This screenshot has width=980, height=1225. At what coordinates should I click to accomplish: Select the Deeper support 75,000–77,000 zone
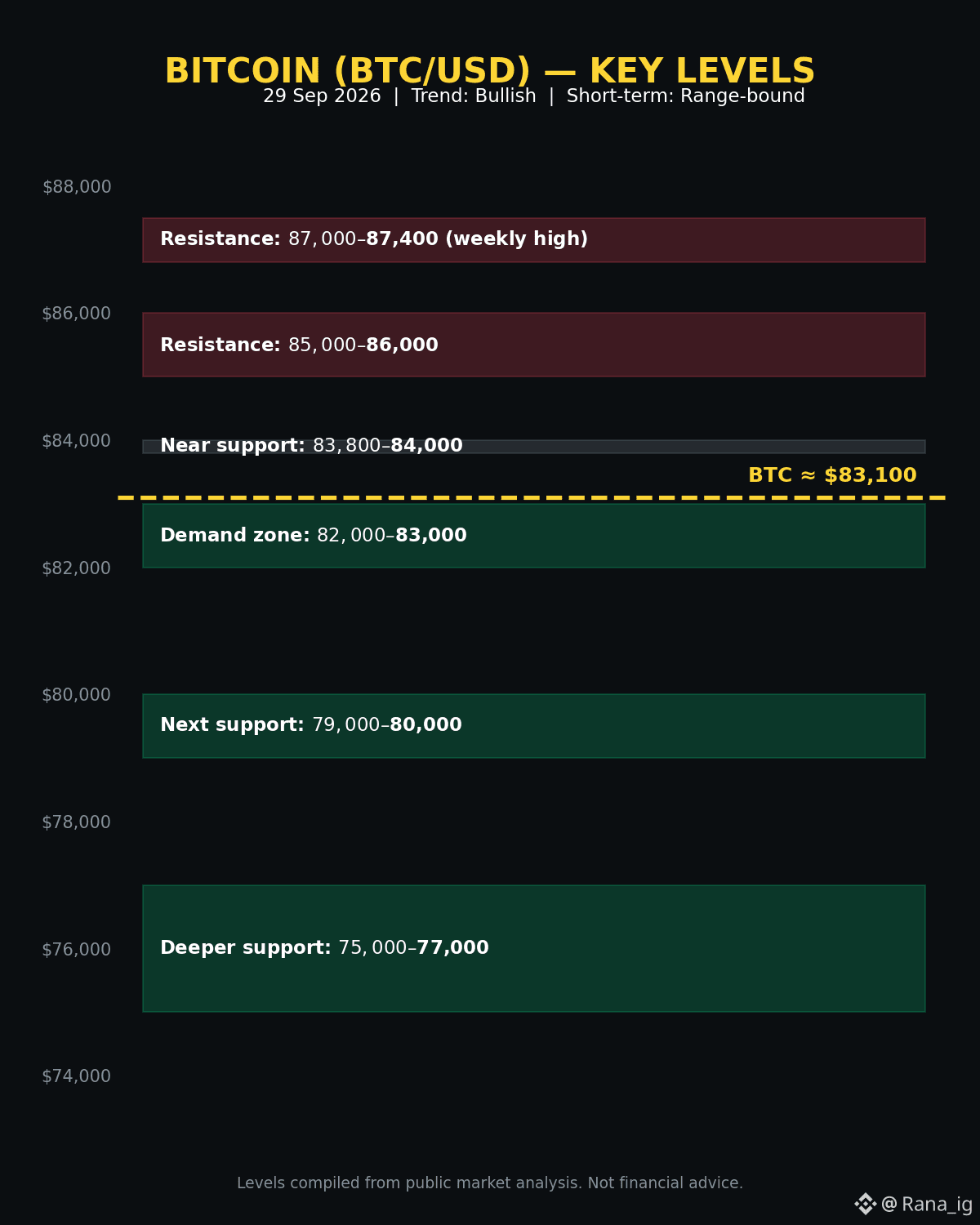(534, 948)
